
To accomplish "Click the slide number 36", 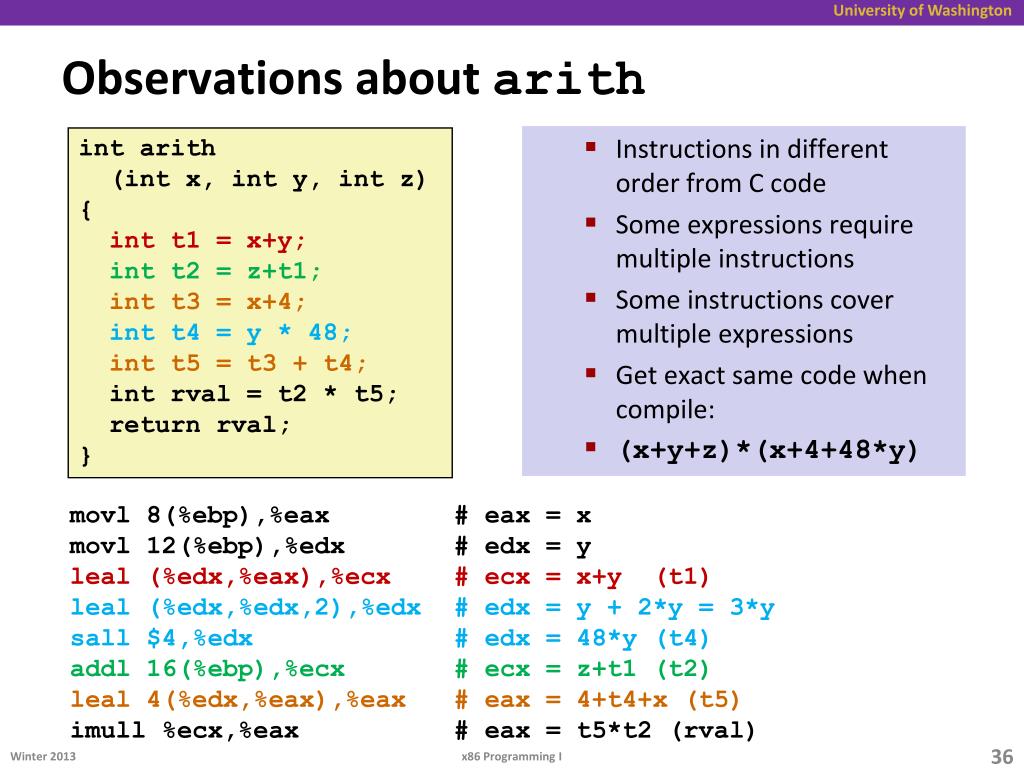I will click(x=1001, y=756).
